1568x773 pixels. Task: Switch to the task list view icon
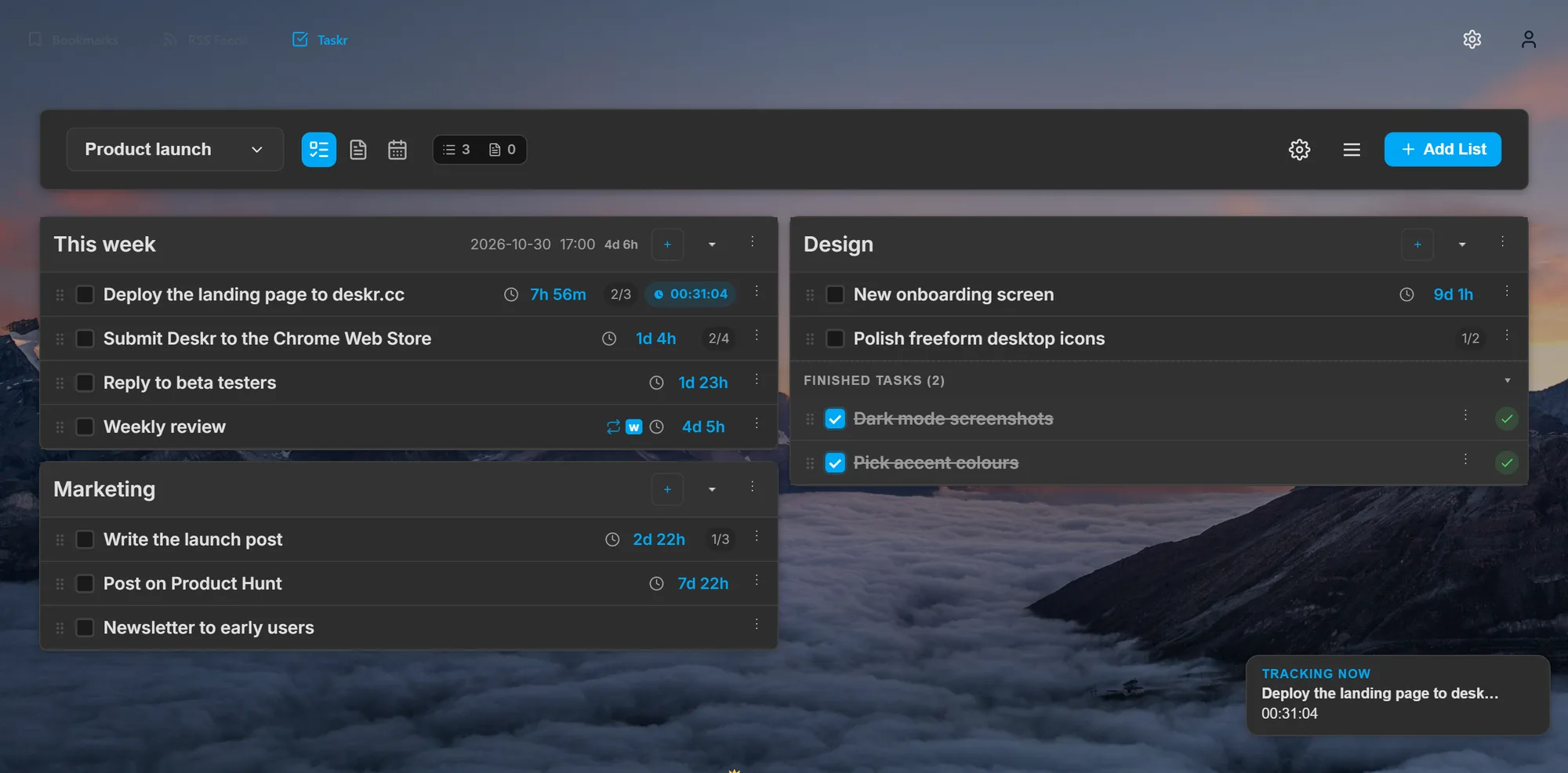pyautogui.click(x=319, y=150)
